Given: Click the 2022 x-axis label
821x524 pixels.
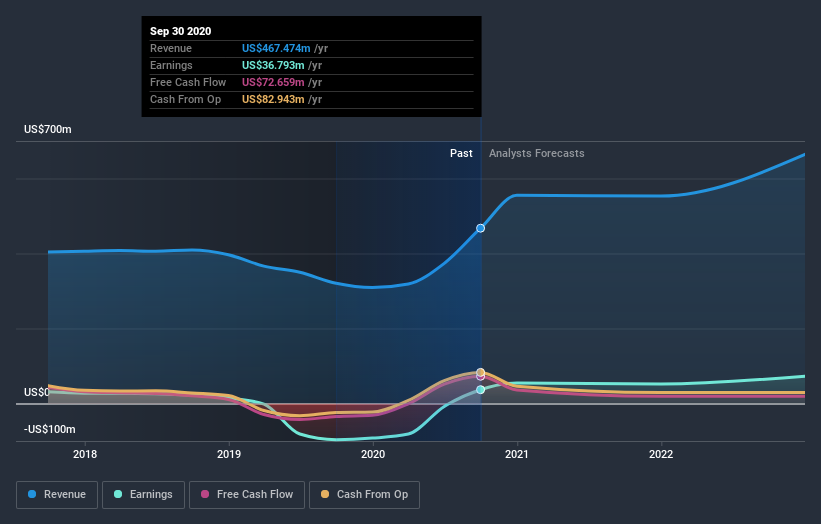Looking at the screenshot, I should (x=661, y=454).
